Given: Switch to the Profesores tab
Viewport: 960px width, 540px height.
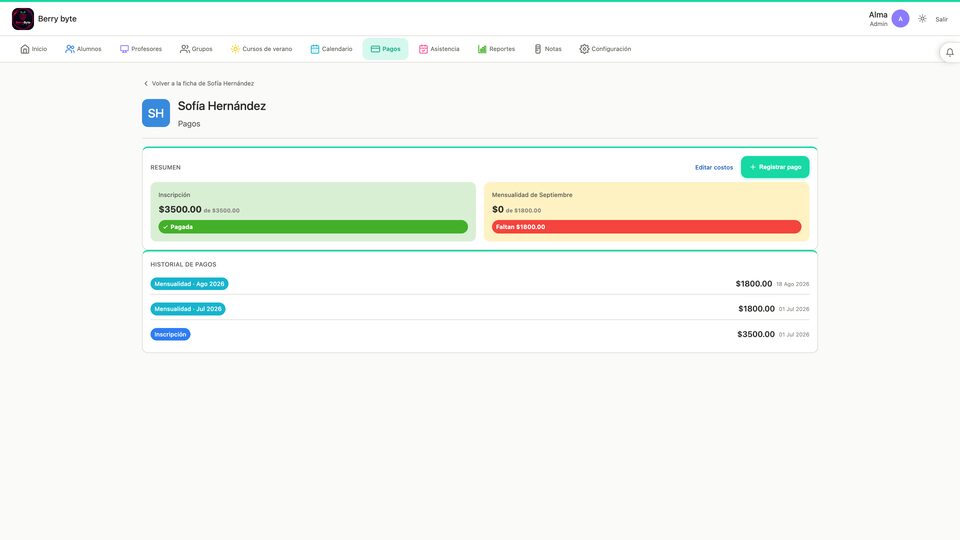Looking at the screenshot, I should click(x=141, y=49).
